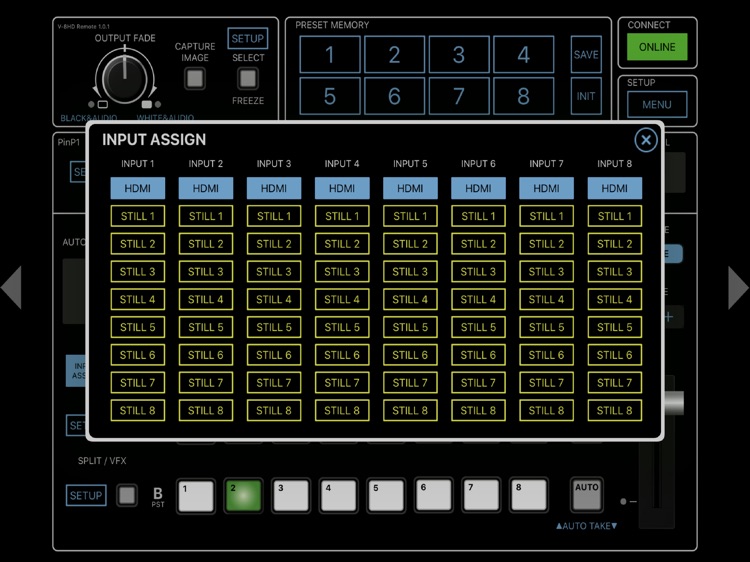The height and width of the screenshot is (562, 750).
Task: Select lit green bus B channel 2
Action: 244,496
